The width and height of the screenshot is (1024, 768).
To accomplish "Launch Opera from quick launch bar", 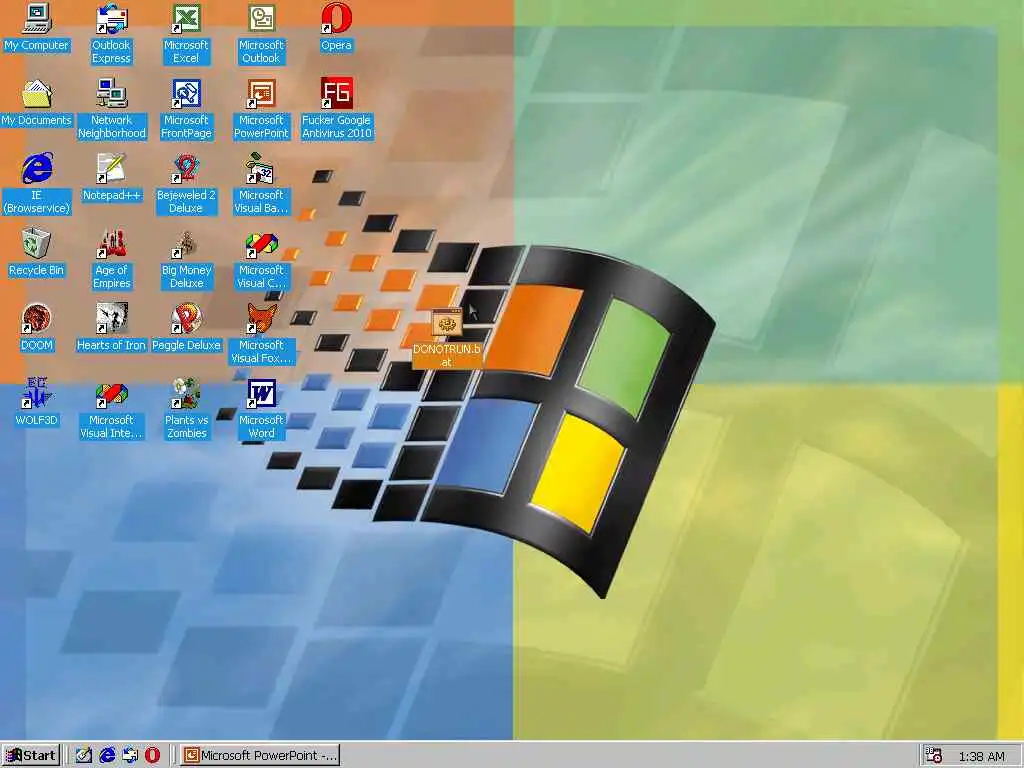I will point(153,756).
